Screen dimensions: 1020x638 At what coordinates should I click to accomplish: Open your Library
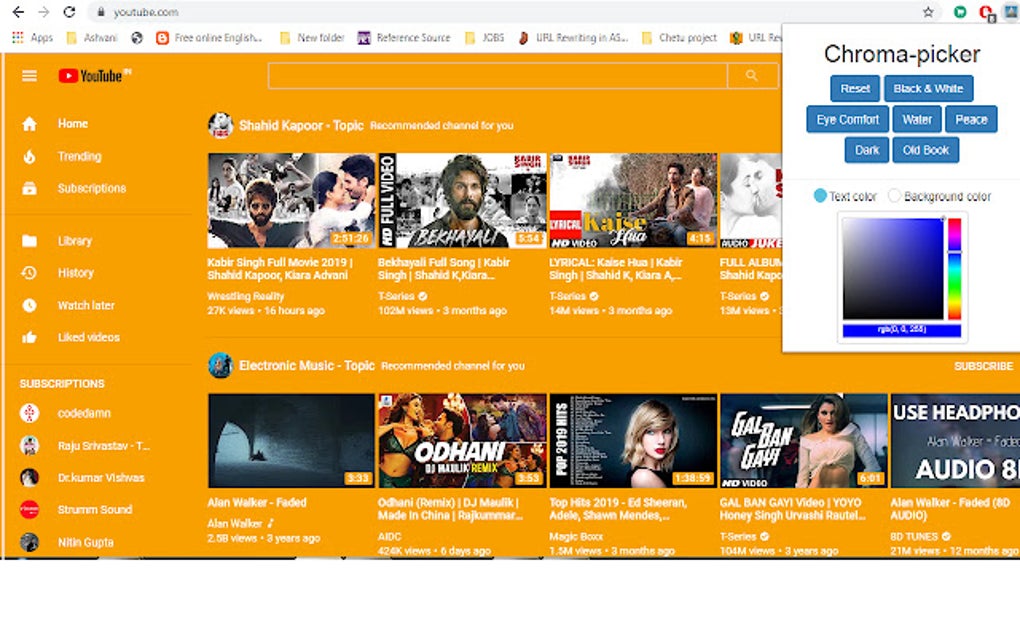[73, 240]
